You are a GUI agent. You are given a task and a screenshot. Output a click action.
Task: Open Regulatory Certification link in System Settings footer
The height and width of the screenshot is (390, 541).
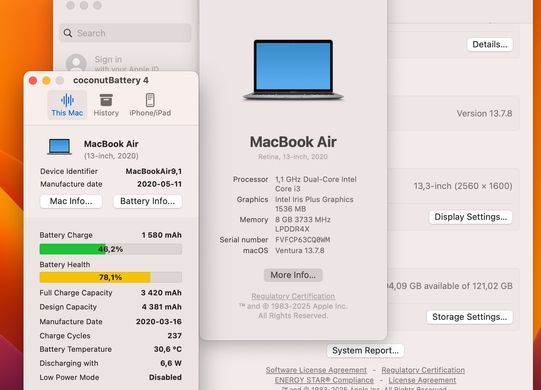[423, 370]
